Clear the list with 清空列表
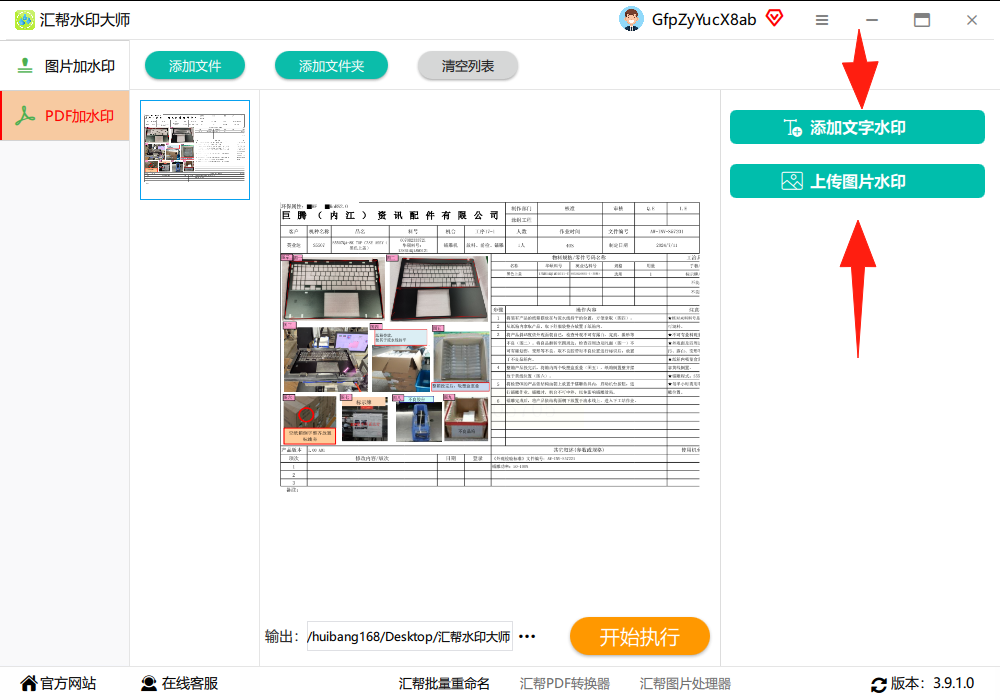Screen dimensions: 1000x700 pos(467,66)
